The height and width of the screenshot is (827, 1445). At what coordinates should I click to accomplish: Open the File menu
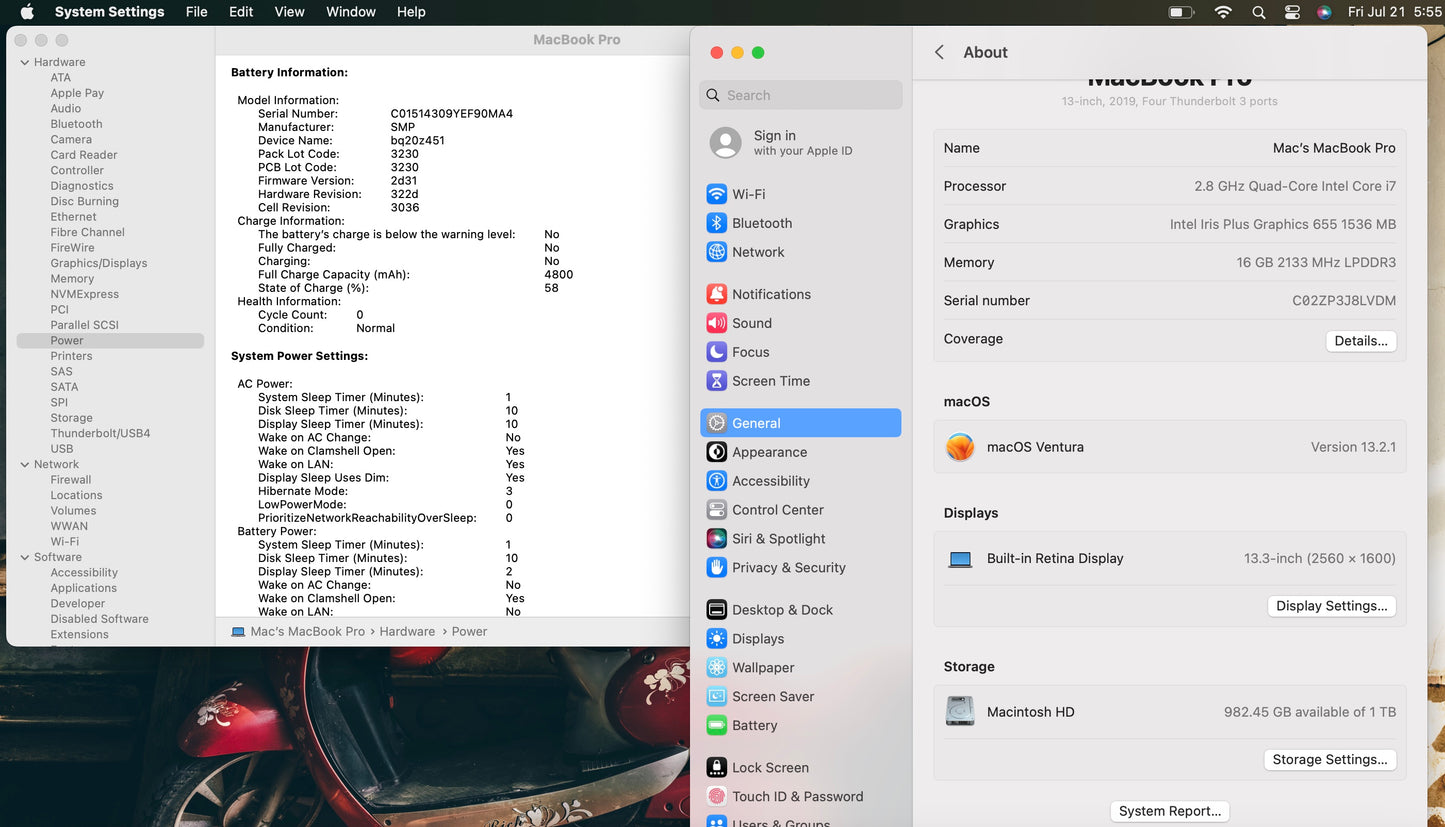(x=197, y=12)
